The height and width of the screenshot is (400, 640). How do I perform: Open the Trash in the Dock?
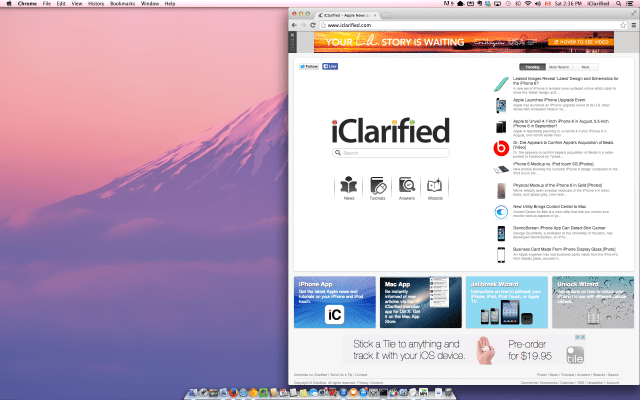(448, 392)
